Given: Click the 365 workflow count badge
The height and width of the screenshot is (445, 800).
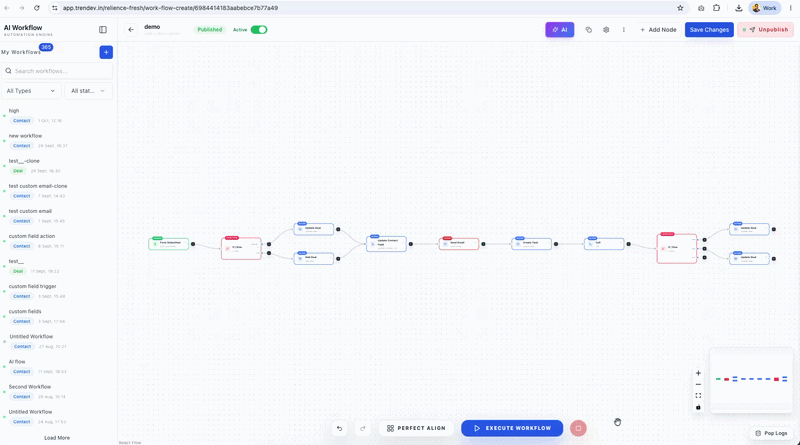Looking at the screenshot, I should pyautogui.click(x=46, y=47).
